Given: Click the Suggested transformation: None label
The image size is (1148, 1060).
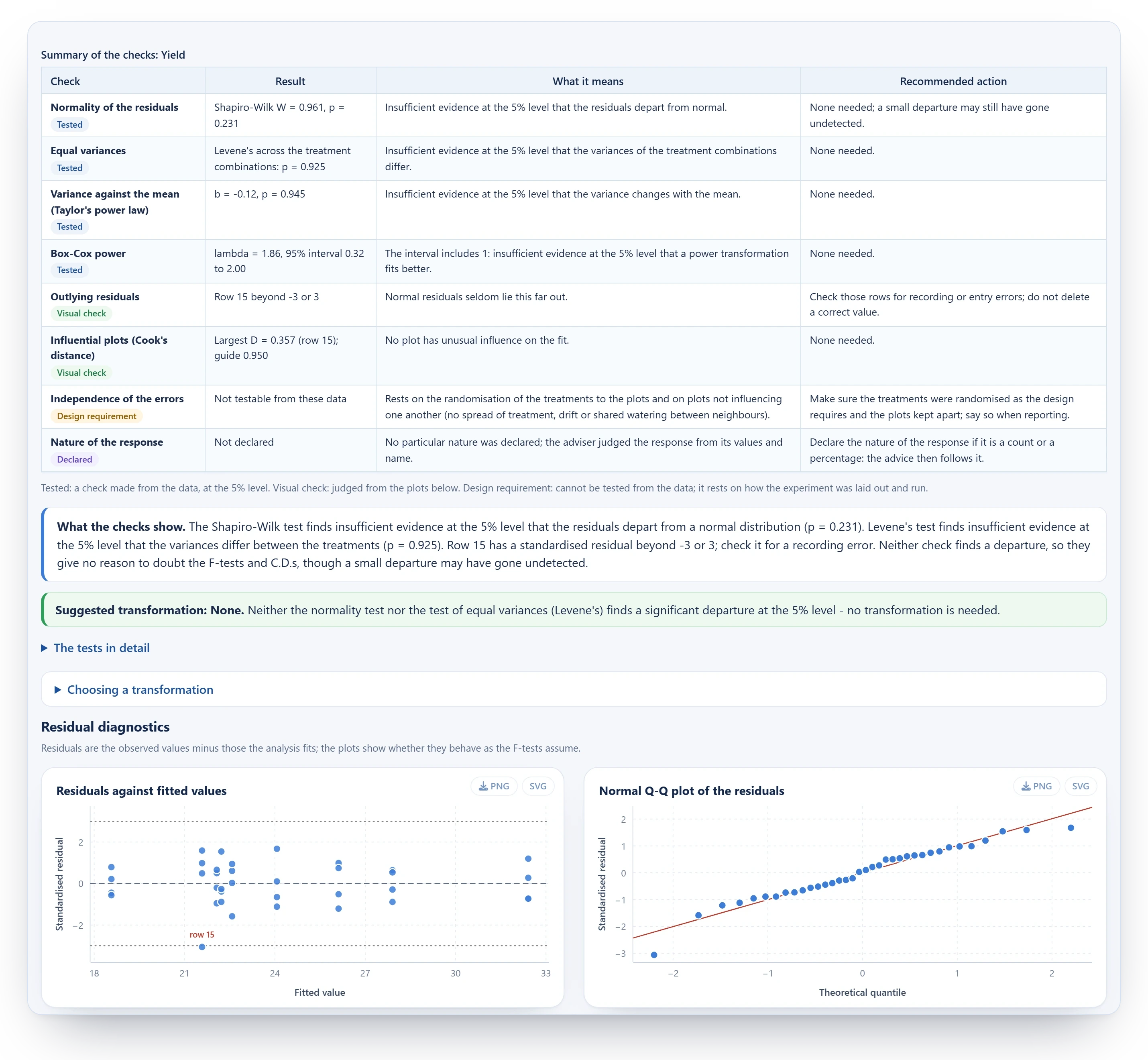Looking at the screenshot, I should (x=150, y=610).
